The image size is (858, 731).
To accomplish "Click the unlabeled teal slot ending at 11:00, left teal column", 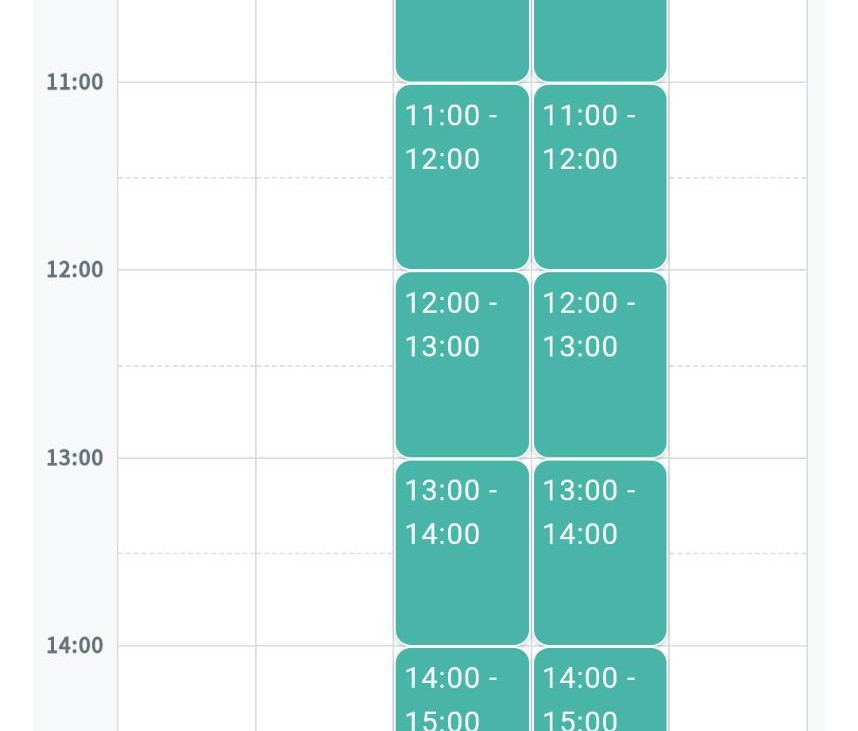I will tap(462, 40).
